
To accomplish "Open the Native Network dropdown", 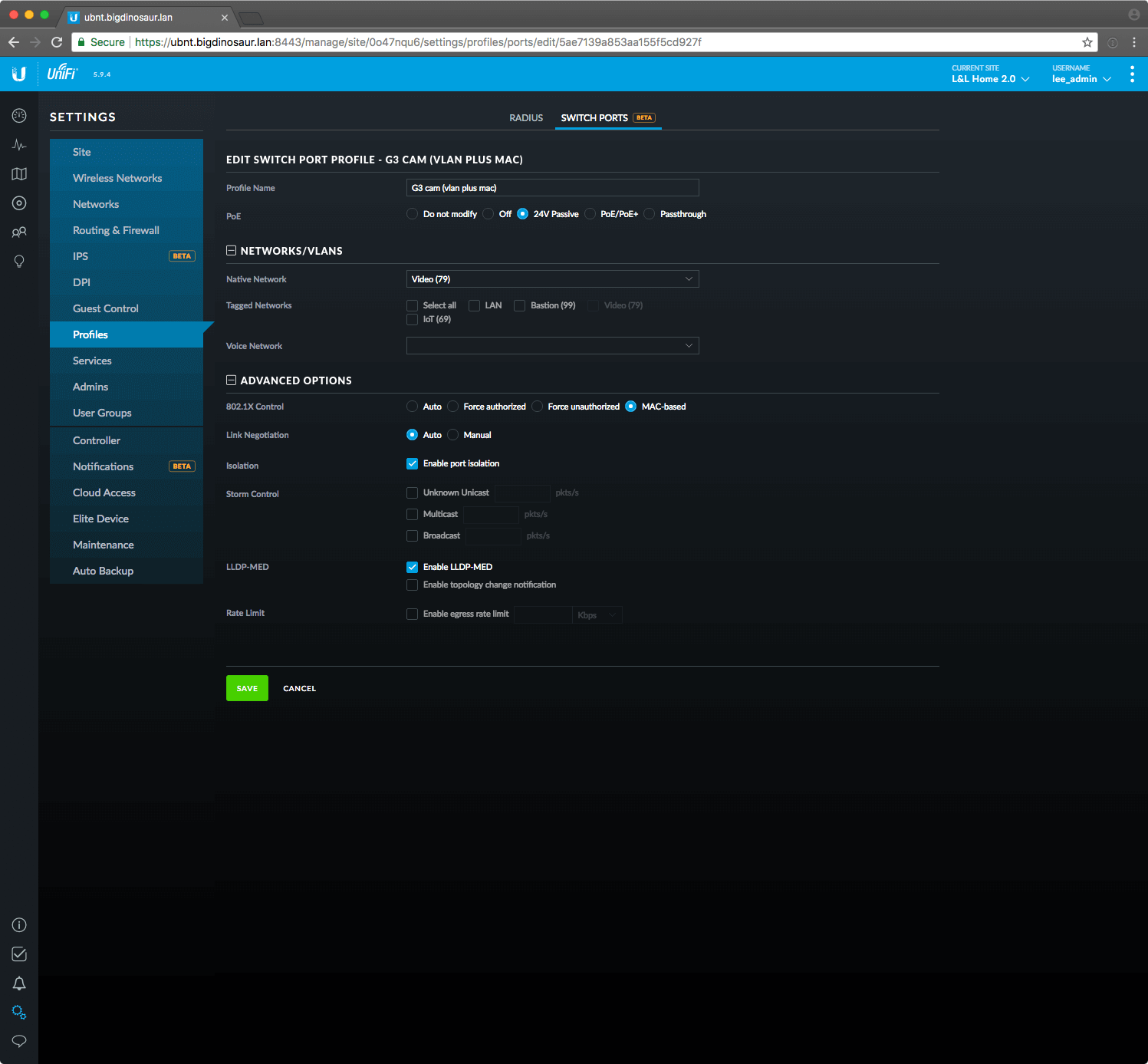I will point(552,279).
